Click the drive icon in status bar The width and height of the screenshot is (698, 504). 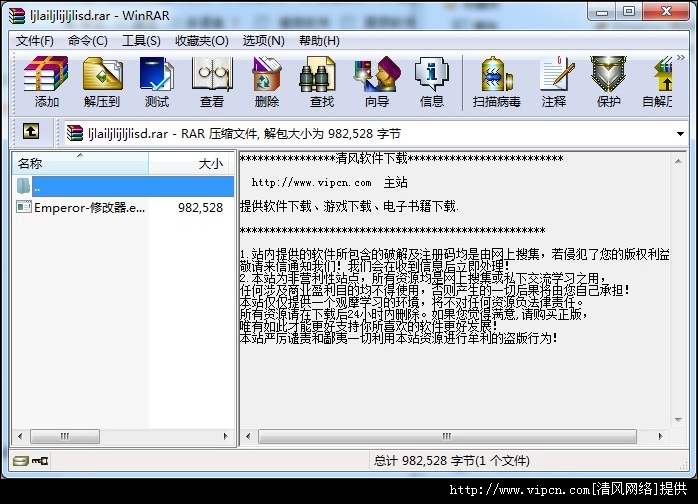tap(21, 461)
